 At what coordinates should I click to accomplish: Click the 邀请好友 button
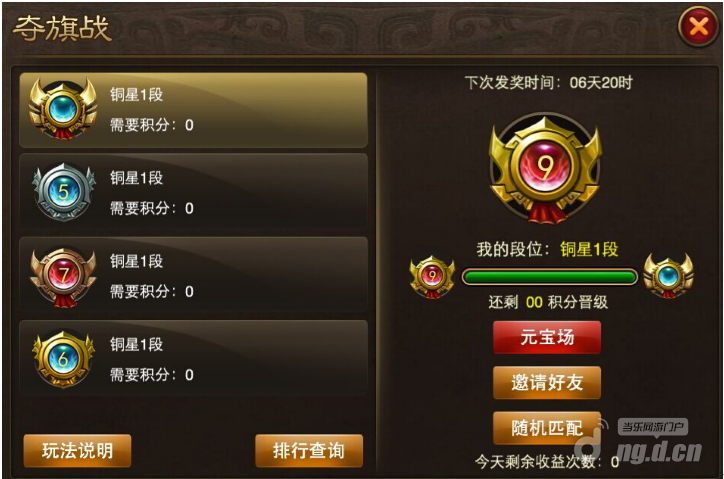[547, 382]
